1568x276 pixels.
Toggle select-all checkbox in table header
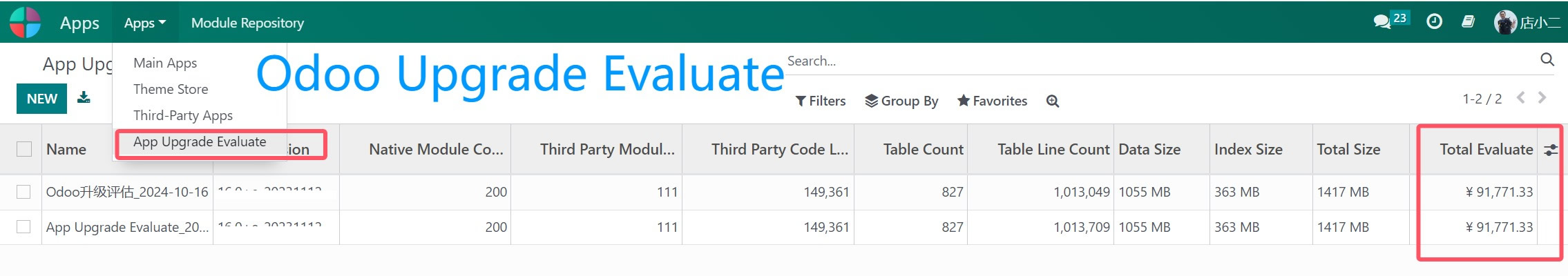24,149
